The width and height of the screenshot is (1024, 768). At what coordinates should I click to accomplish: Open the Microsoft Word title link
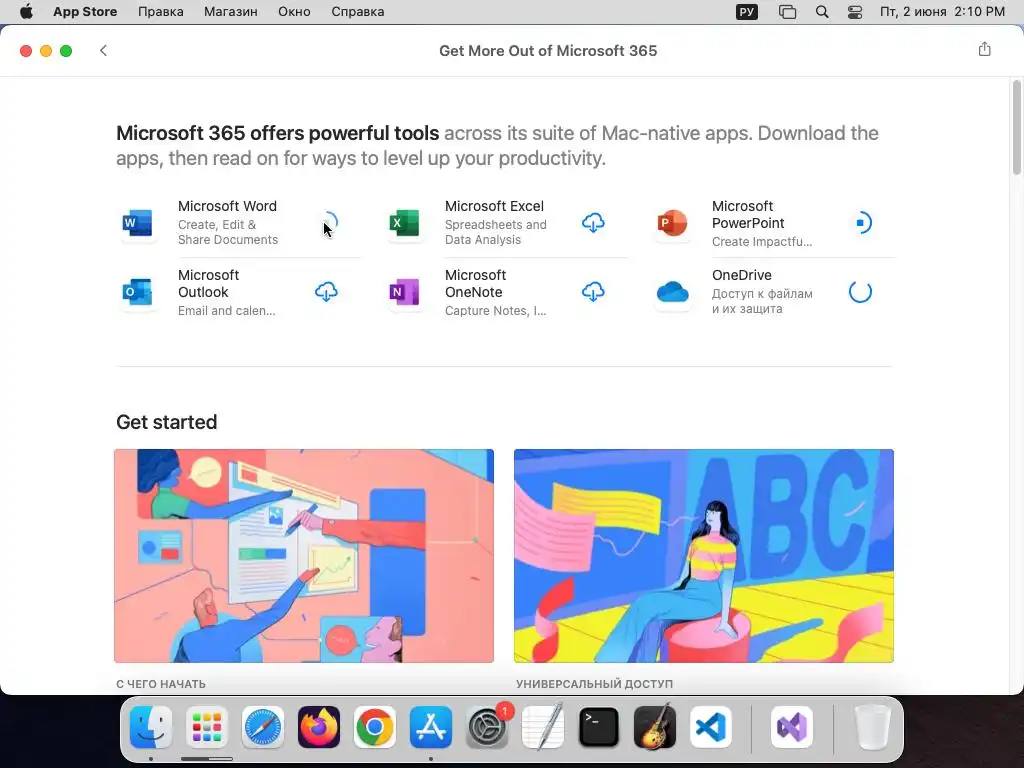click(227, 206)
